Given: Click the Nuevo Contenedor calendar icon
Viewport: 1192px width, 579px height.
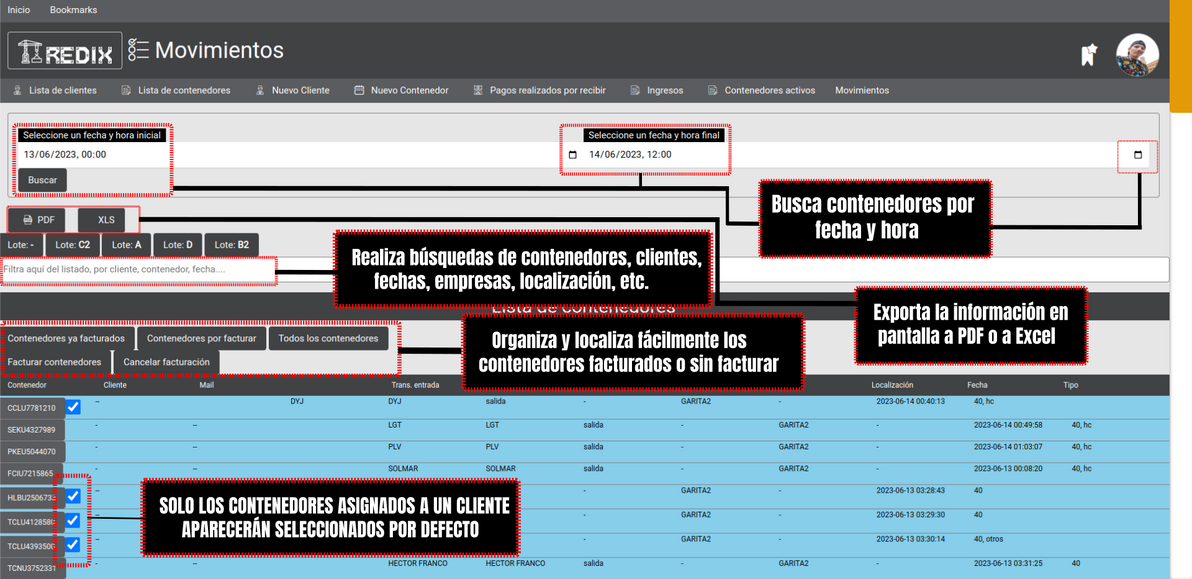Looking at the screenshot, I should (359, 90).
